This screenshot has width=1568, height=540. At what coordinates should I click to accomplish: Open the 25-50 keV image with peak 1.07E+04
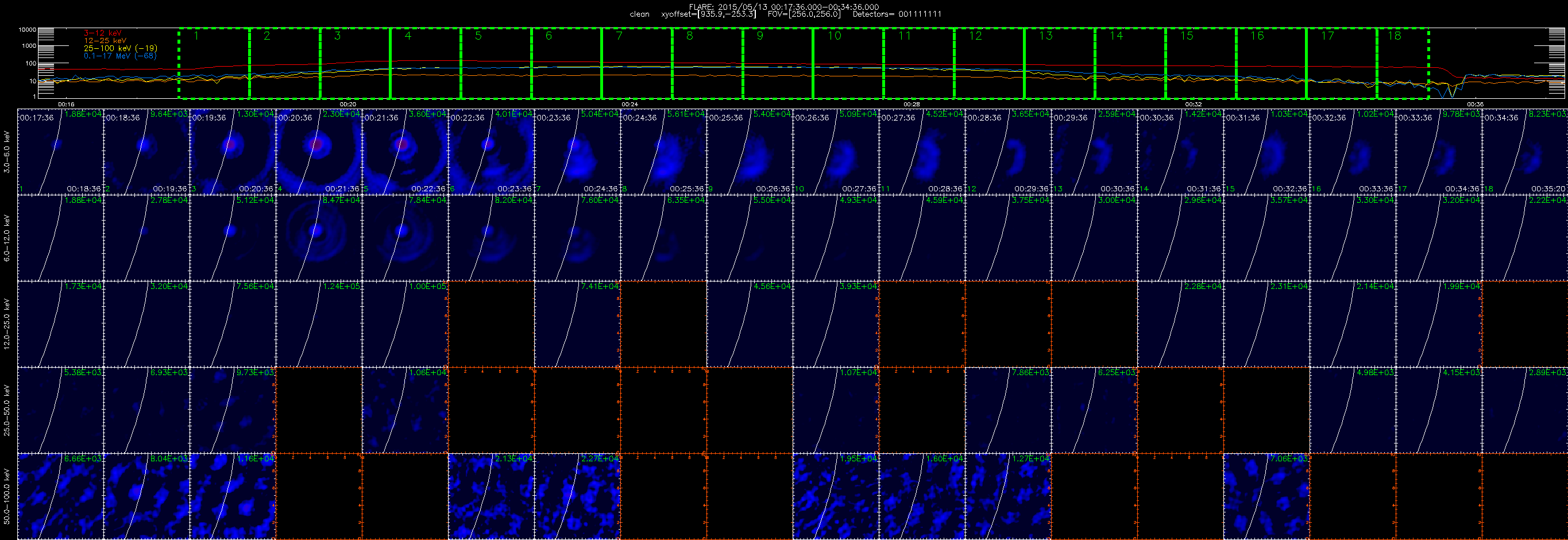tap(836, 410)
